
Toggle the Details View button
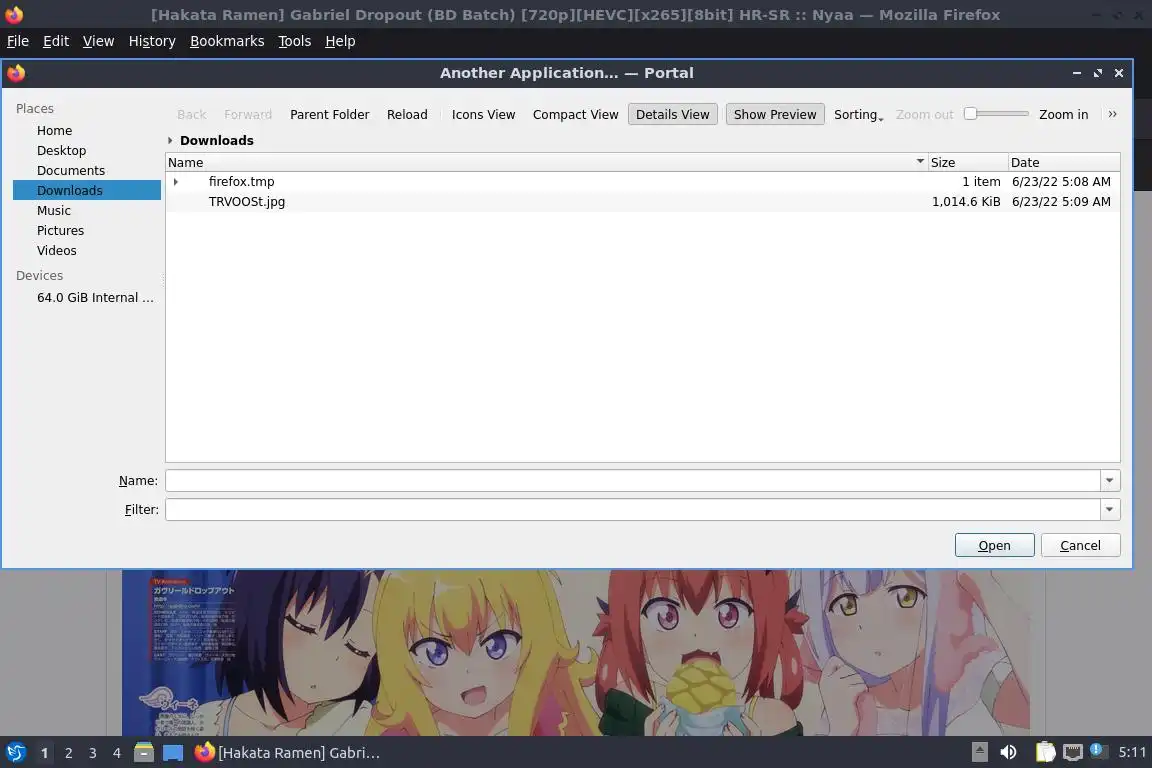click(x=672, y=115)
